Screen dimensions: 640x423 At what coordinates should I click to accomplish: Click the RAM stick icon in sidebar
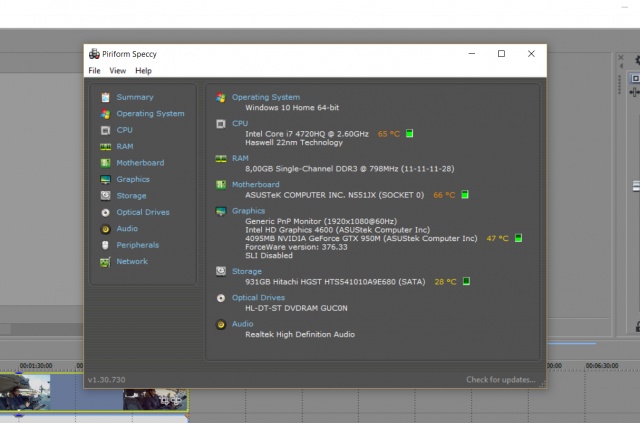tap(105, 147)
